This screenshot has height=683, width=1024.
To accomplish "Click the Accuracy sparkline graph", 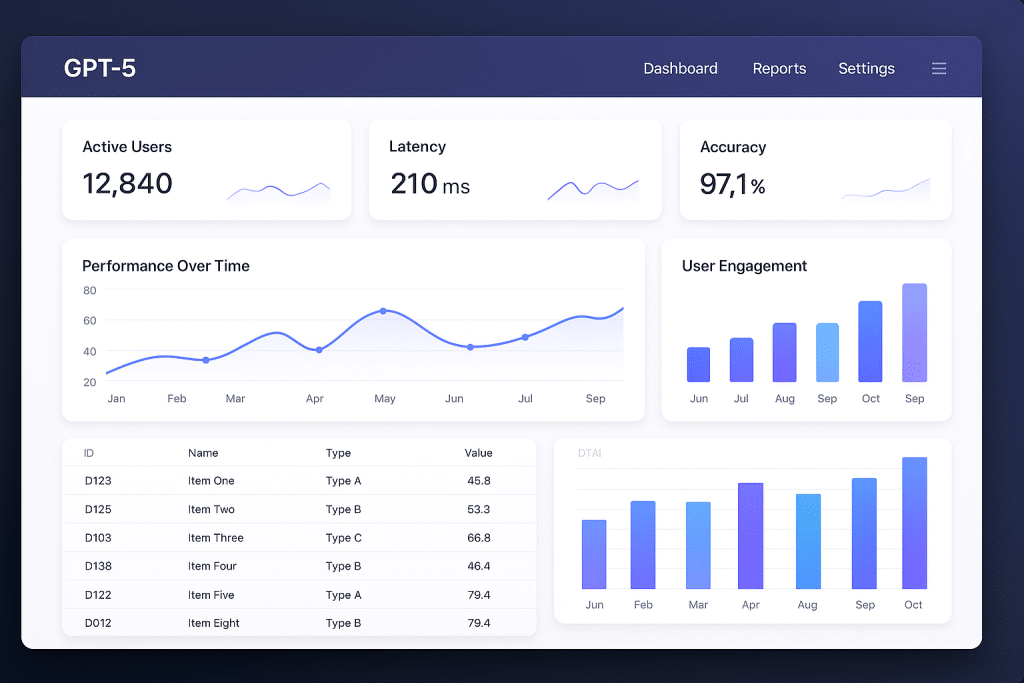I will tap(885, 190).
